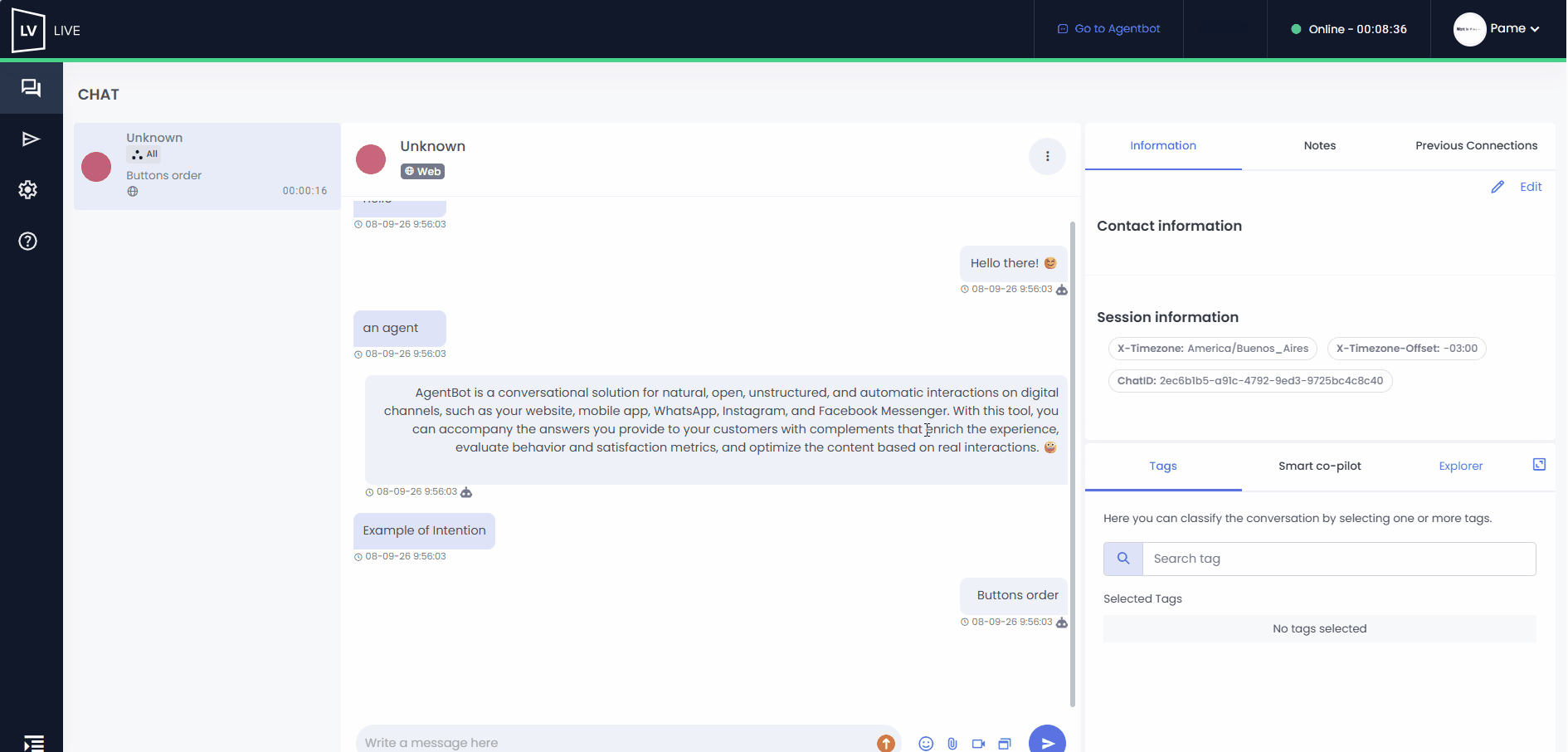Open the outbound send messages sidebar icon
This screenshot has height=752, width=1568.
click(x=31, y=139)
